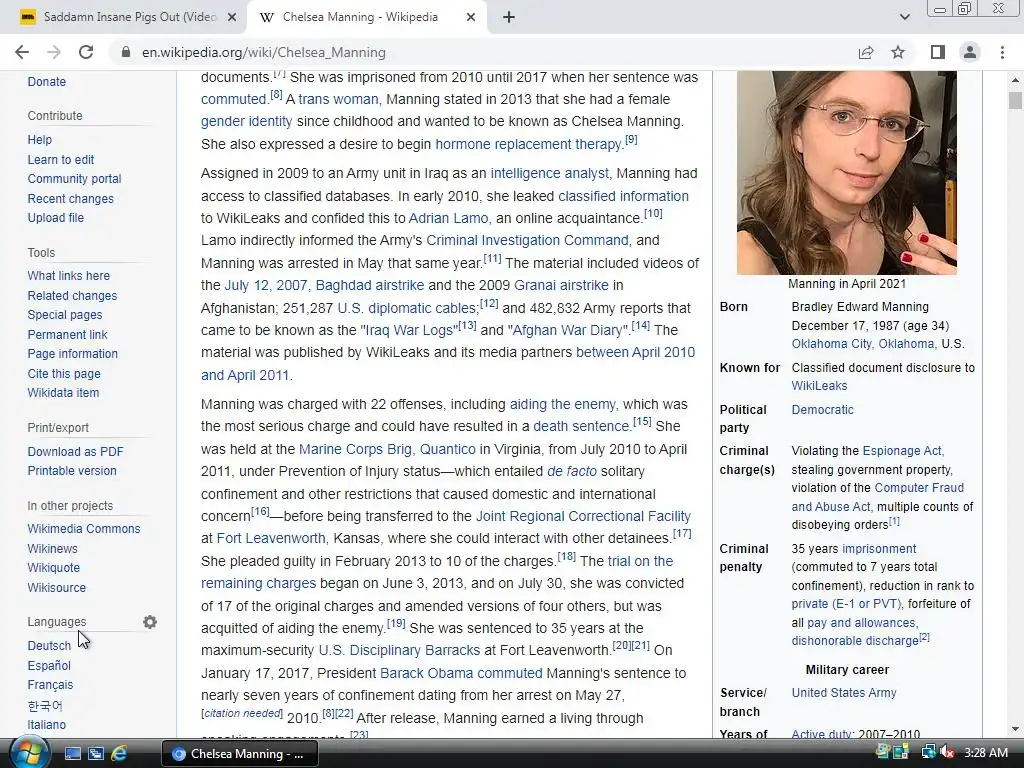
Task: Open the trans woman article link
Action: pyautogui.click(x=338, y=99)
